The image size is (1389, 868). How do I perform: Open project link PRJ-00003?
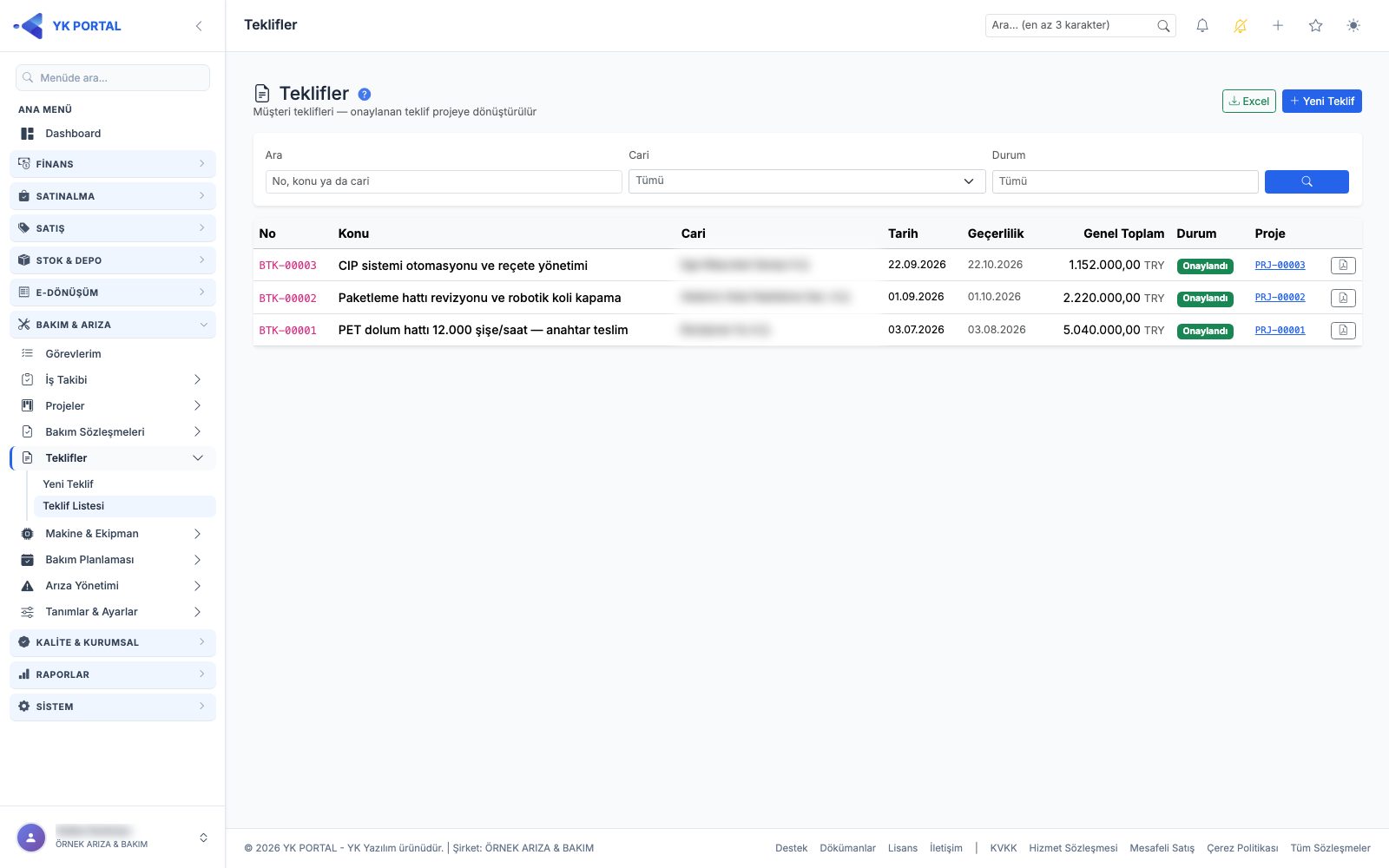click(x=1280, y=266)
